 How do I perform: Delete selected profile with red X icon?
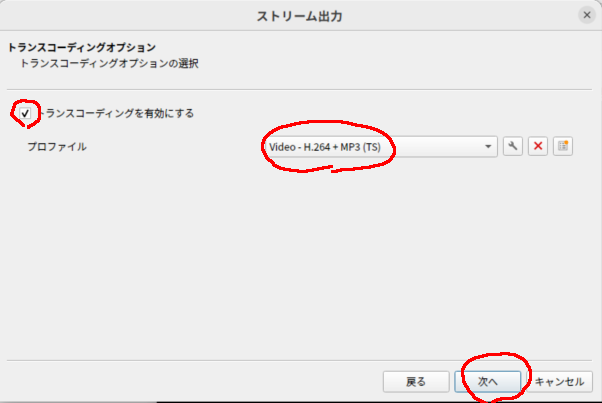pyautogui.click(x=538, y=146)
